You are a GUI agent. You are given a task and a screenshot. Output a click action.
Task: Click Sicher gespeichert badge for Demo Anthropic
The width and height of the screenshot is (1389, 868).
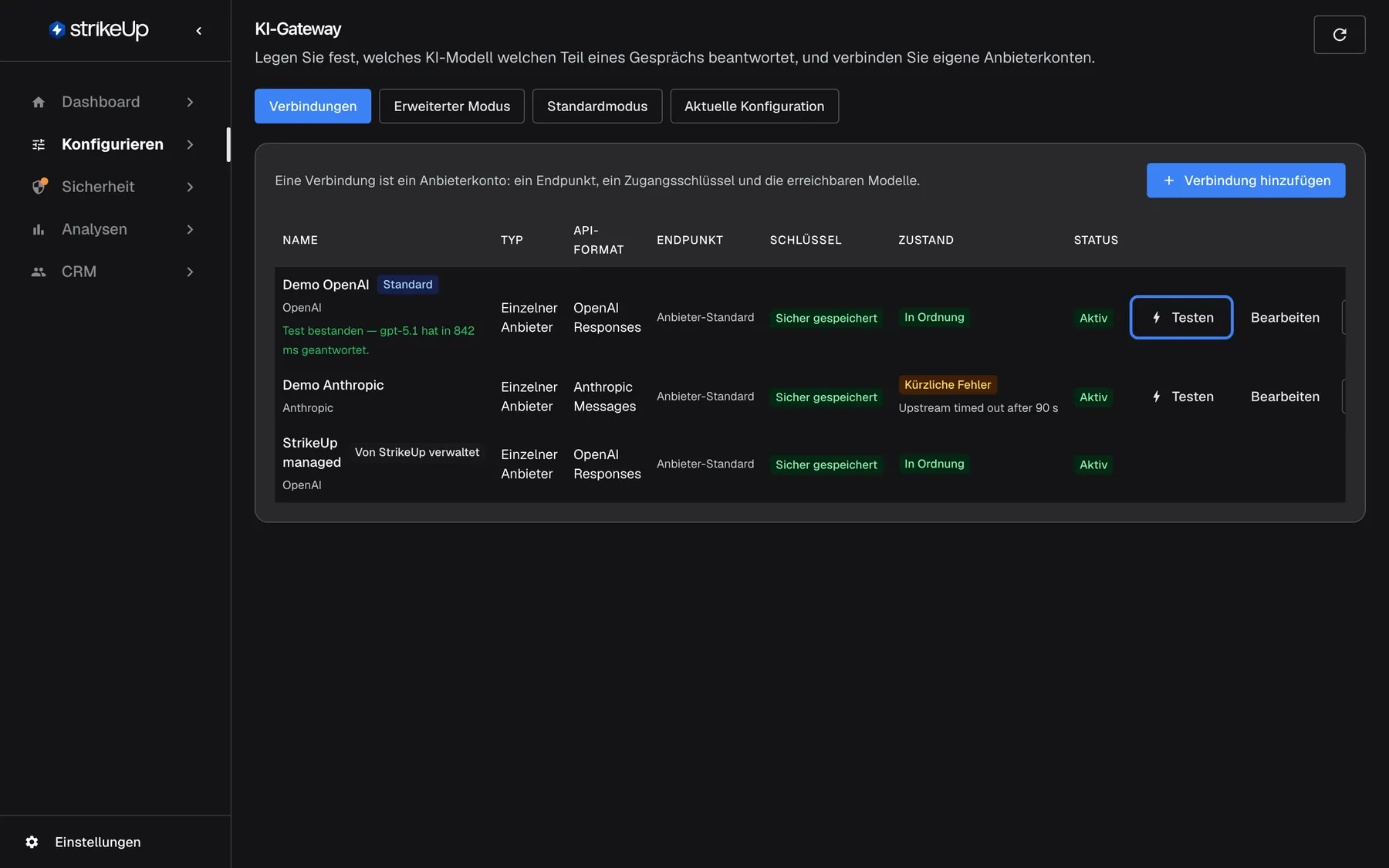(826, 397)
